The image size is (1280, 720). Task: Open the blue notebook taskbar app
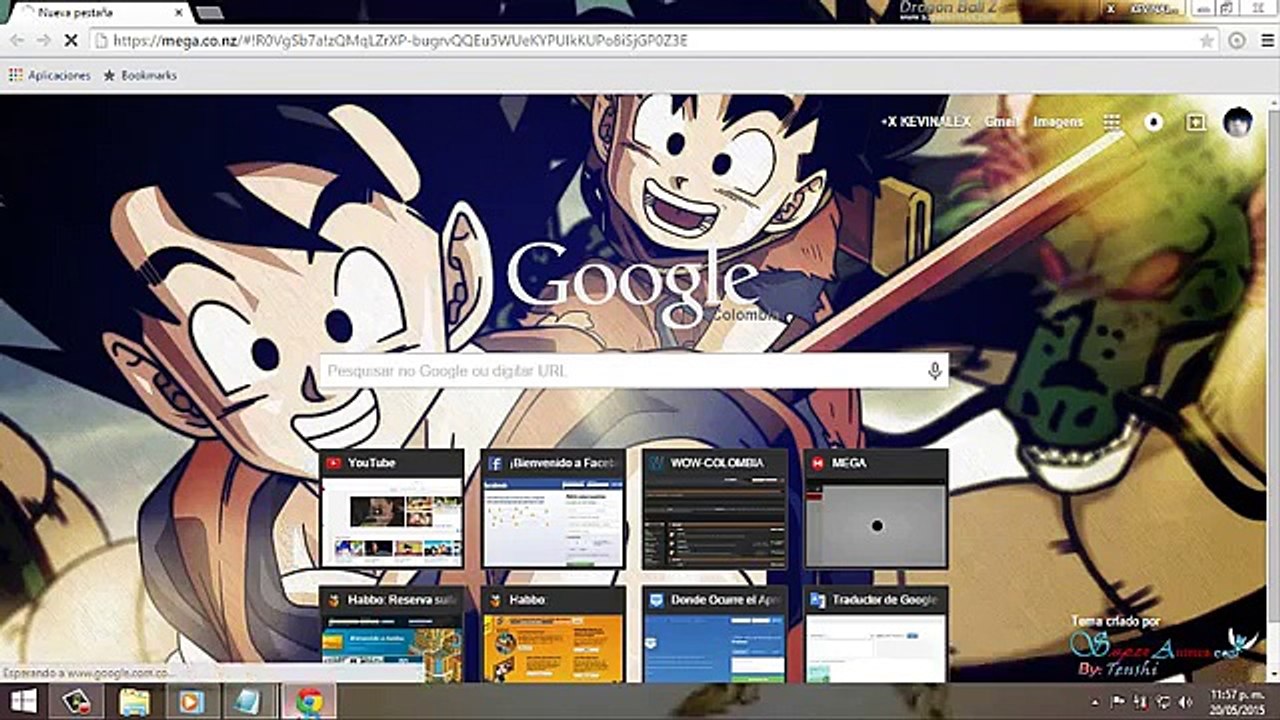[248, 702]
